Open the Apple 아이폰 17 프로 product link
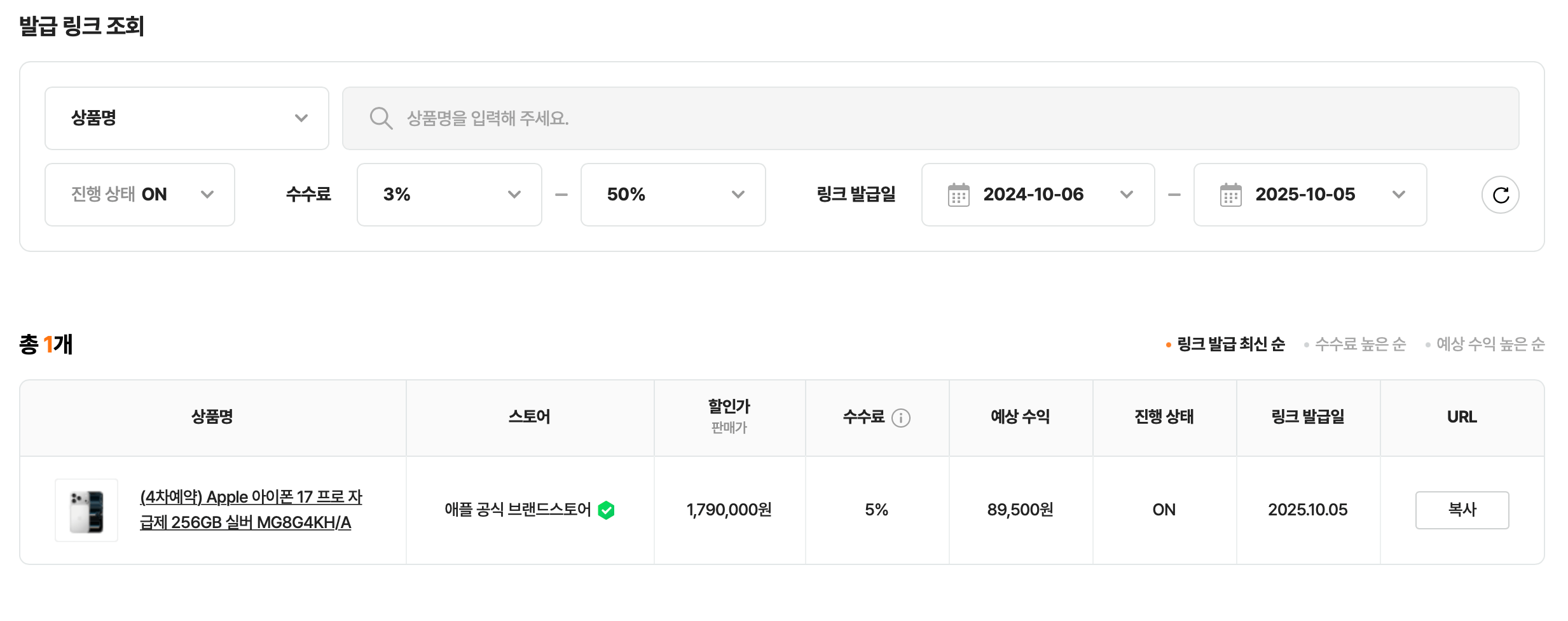Image resolution: width=1568 pixels, height=621 pixels. click(x=251, y=509)
